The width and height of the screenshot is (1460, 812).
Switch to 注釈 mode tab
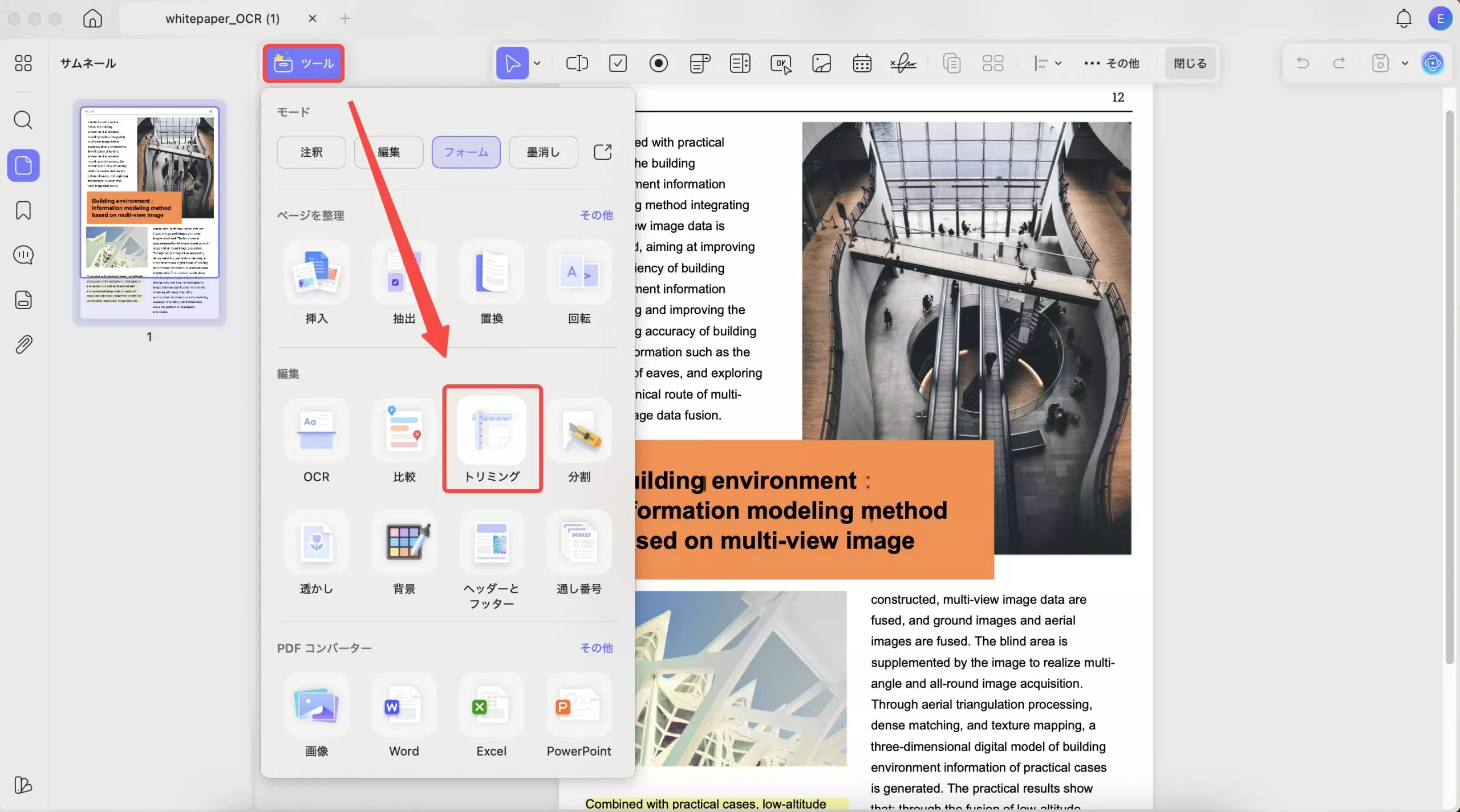point(311,152)
